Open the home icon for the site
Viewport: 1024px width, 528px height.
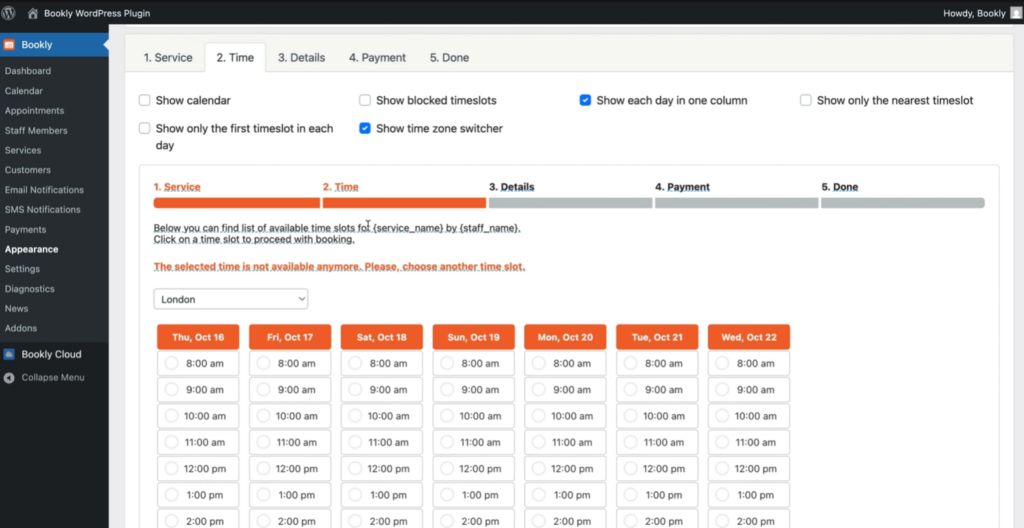[33, 13]
